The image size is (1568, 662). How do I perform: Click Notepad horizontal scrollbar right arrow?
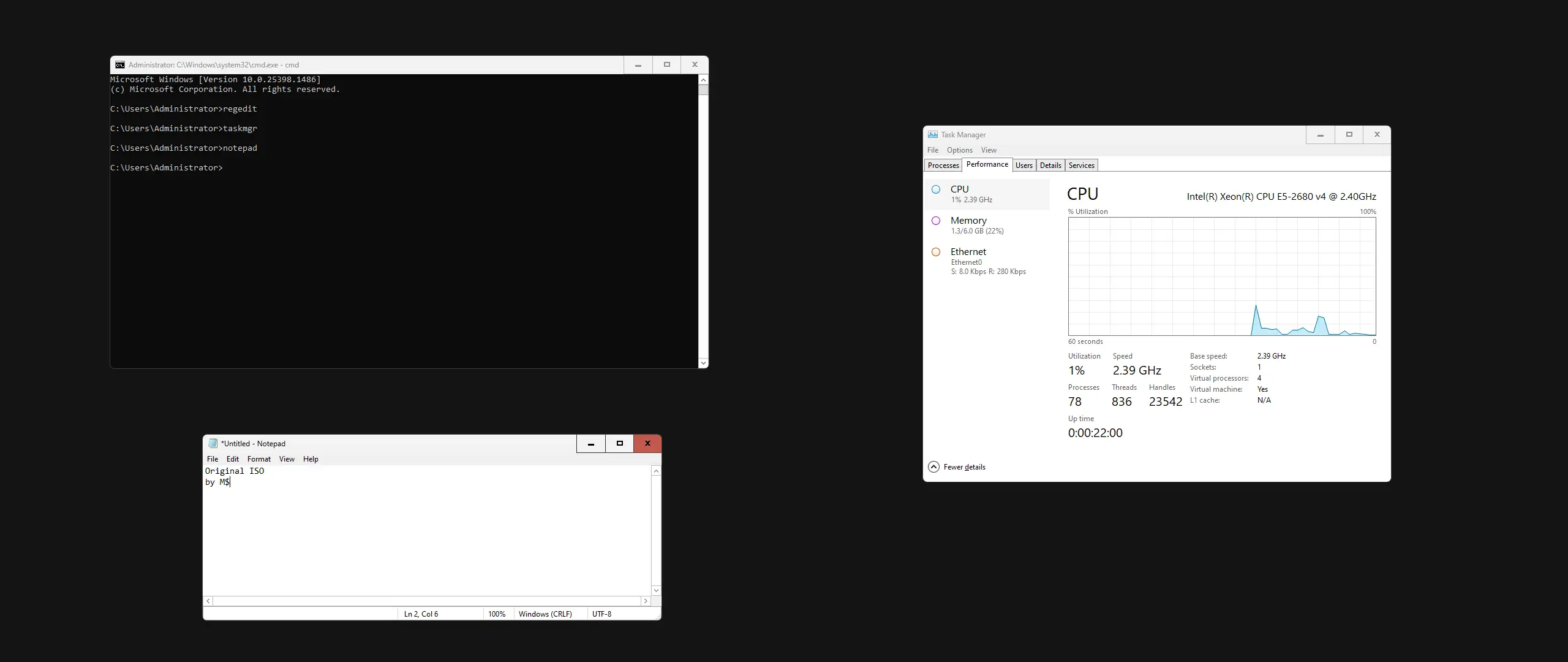click(645, 601)
